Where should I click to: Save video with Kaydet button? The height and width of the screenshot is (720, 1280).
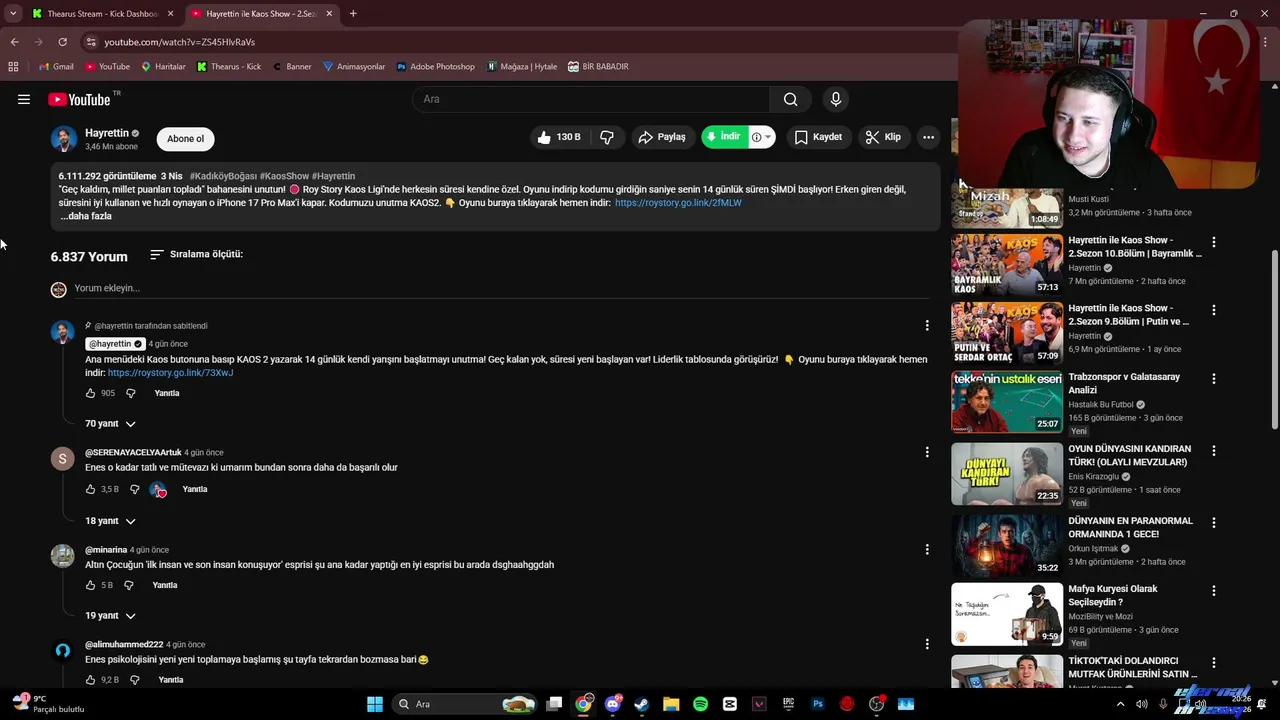pos(818,137)
